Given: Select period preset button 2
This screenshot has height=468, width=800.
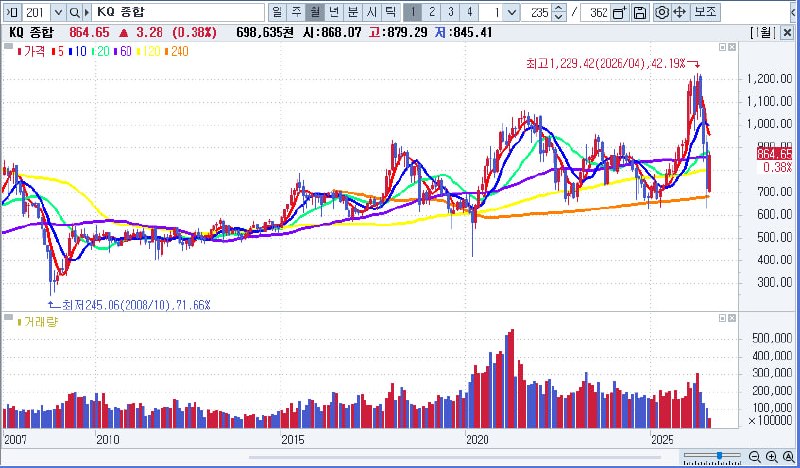Looking at the screenshot, I should click(x=432, y=12).
